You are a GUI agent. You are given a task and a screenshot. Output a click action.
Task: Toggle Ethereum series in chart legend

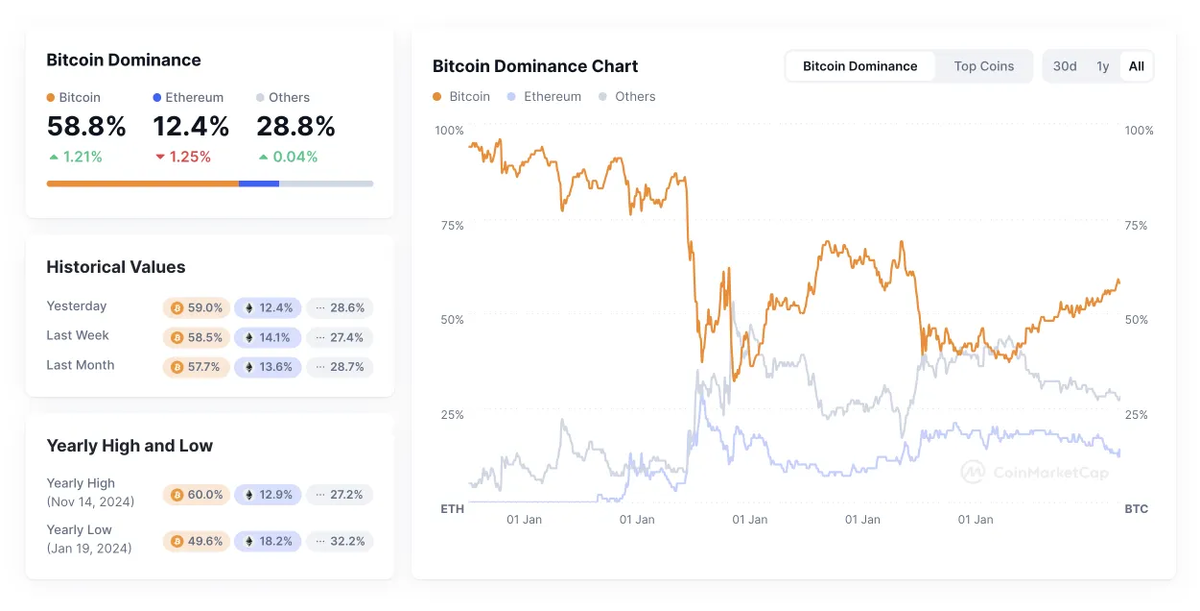(x=545, y=97)
